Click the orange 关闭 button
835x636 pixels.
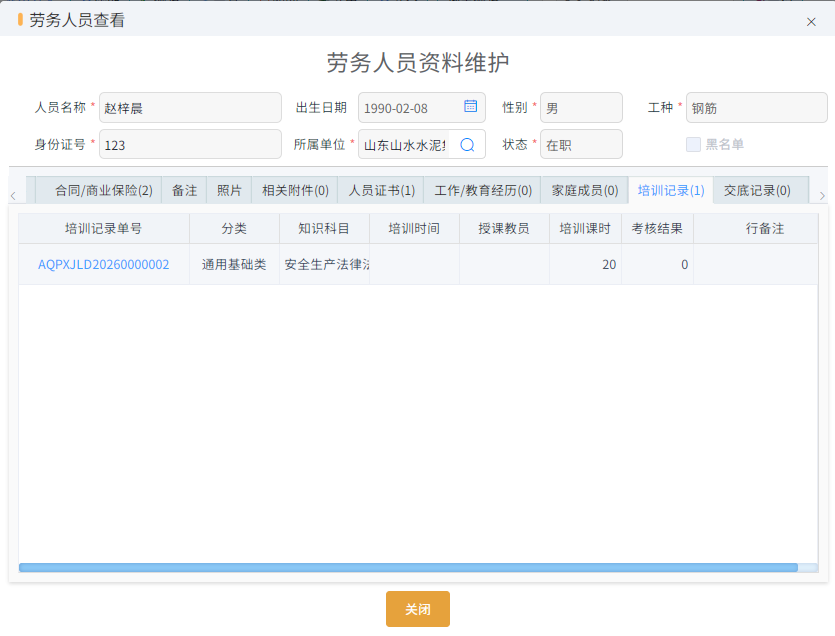coord(418,609)
